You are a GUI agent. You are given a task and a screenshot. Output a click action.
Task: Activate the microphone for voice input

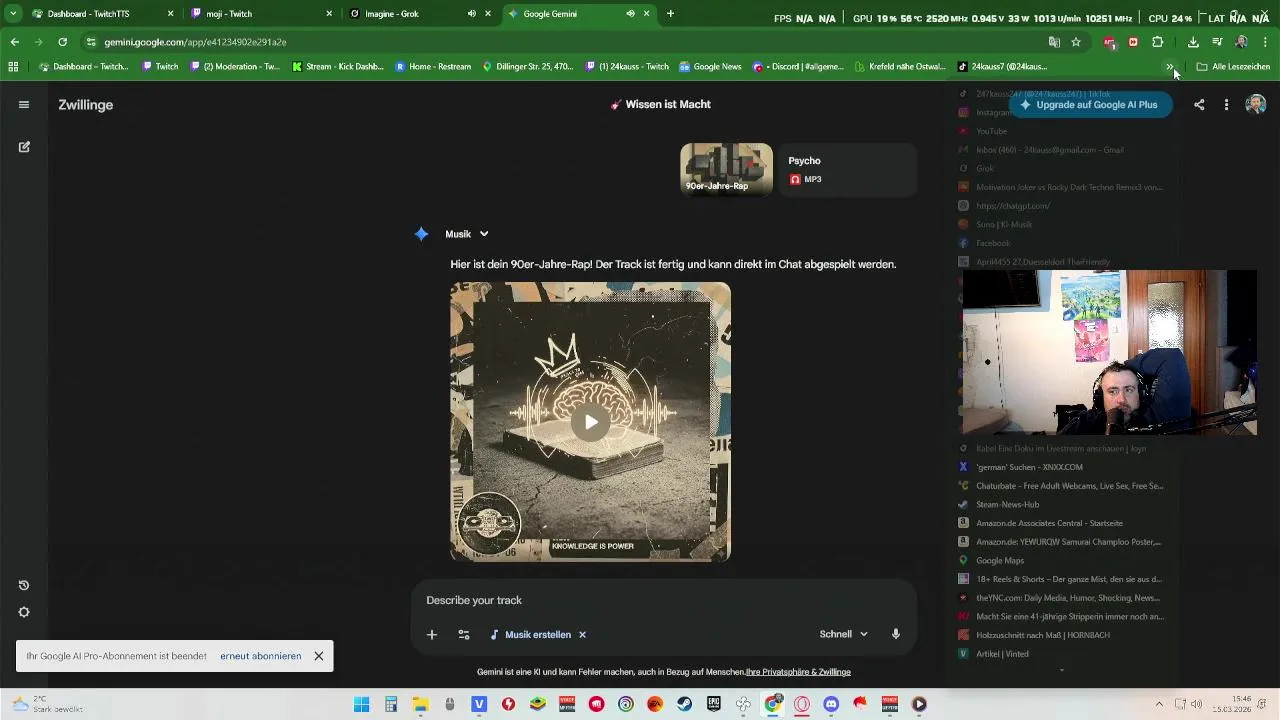pos(896,634)
